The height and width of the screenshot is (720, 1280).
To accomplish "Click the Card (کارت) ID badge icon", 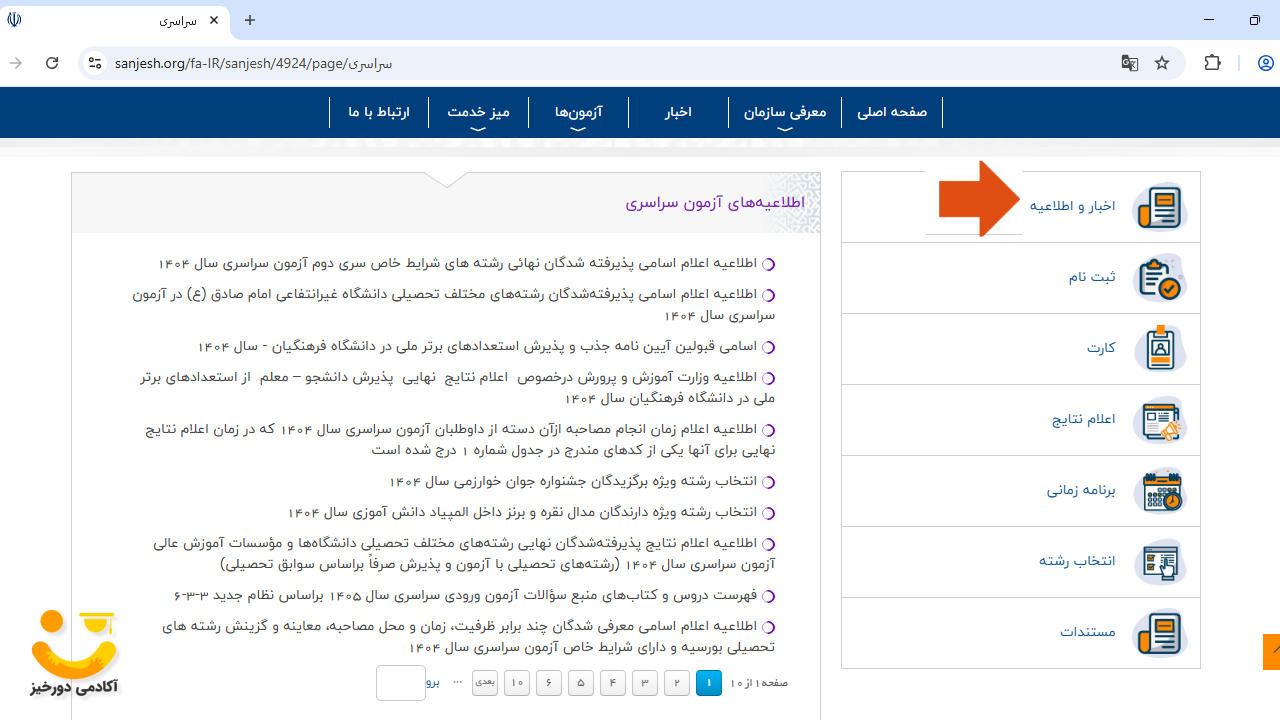I will tap(1159, 349).
